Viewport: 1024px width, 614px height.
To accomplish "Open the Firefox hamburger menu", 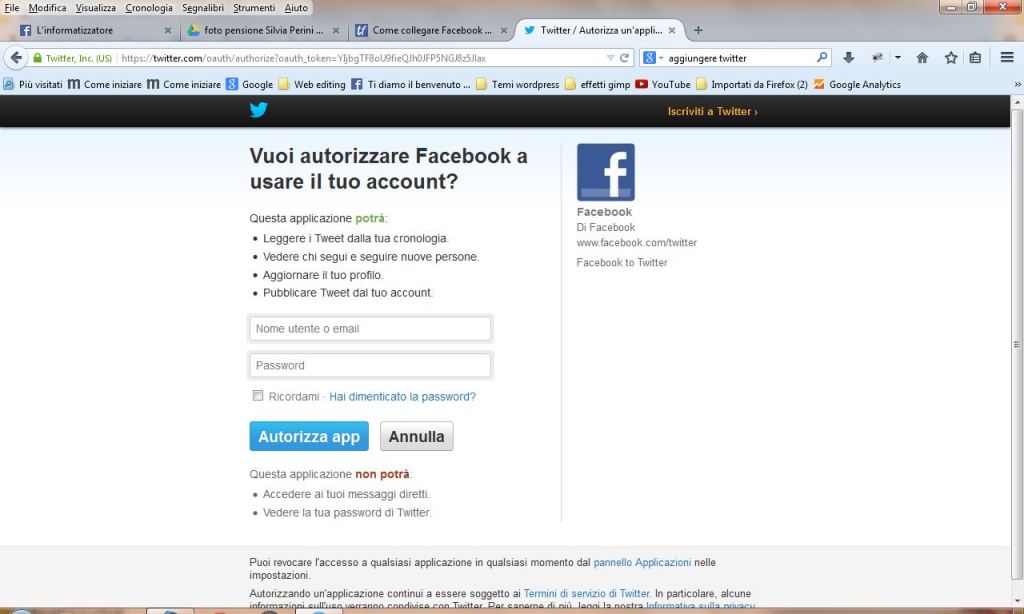I will pos(1007,57).
